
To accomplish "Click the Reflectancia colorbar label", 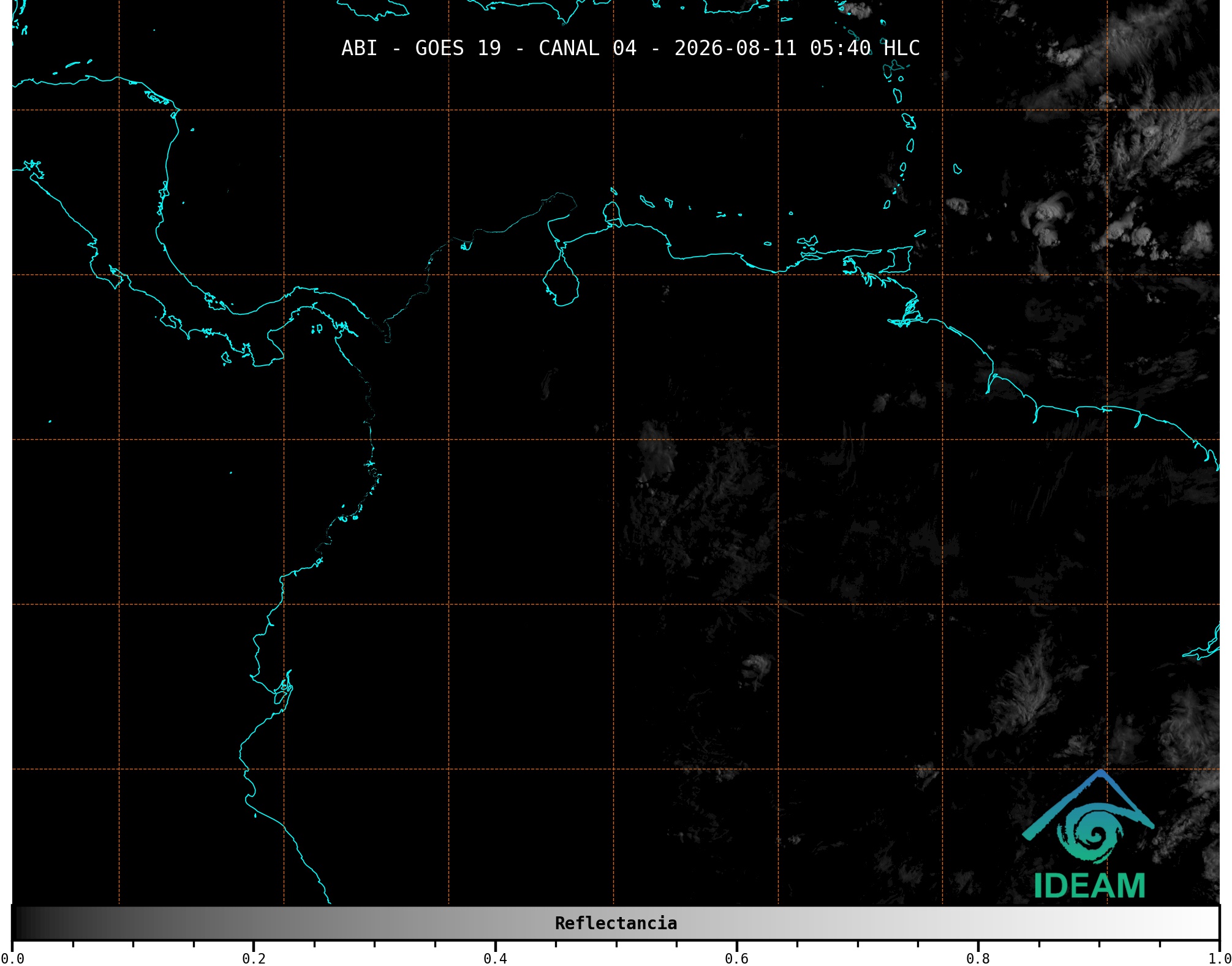I will pos(616,923).
